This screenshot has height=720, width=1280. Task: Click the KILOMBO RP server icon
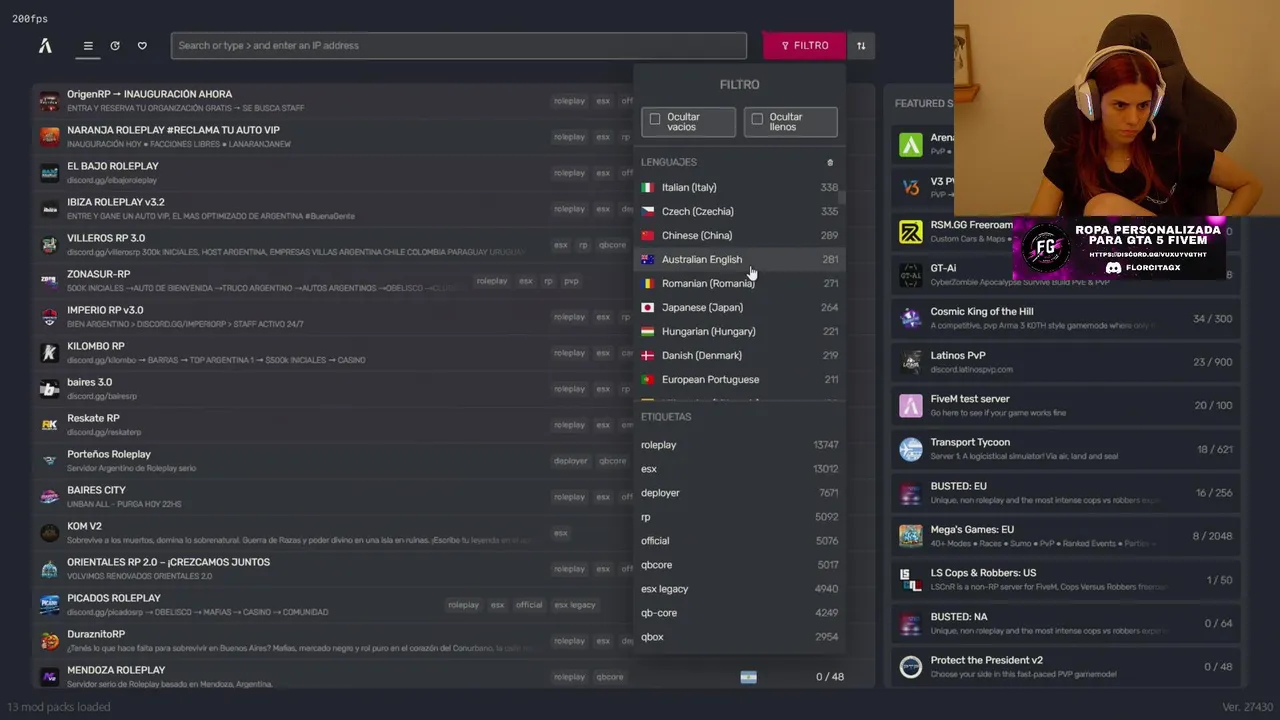click(49, 353)
